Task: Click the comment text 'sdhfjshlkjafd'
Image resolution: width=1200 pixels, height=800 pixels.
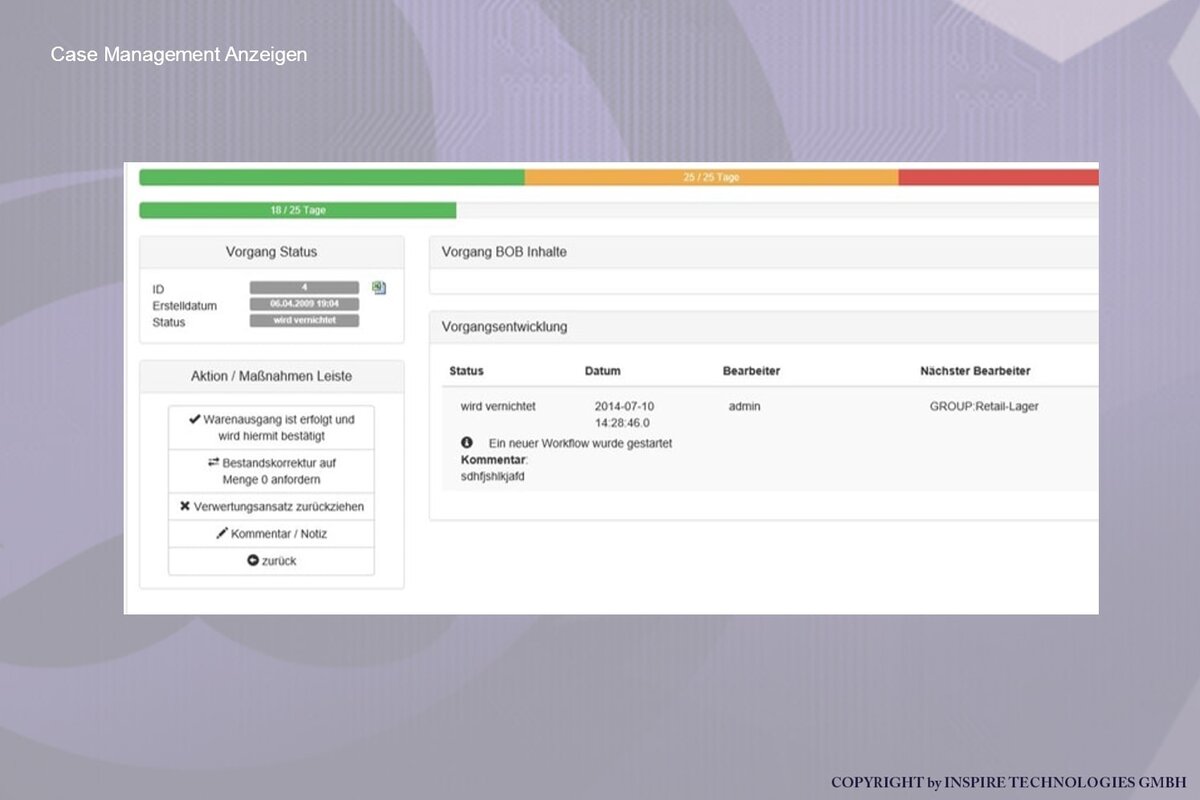Action: [x=492, y=476]
